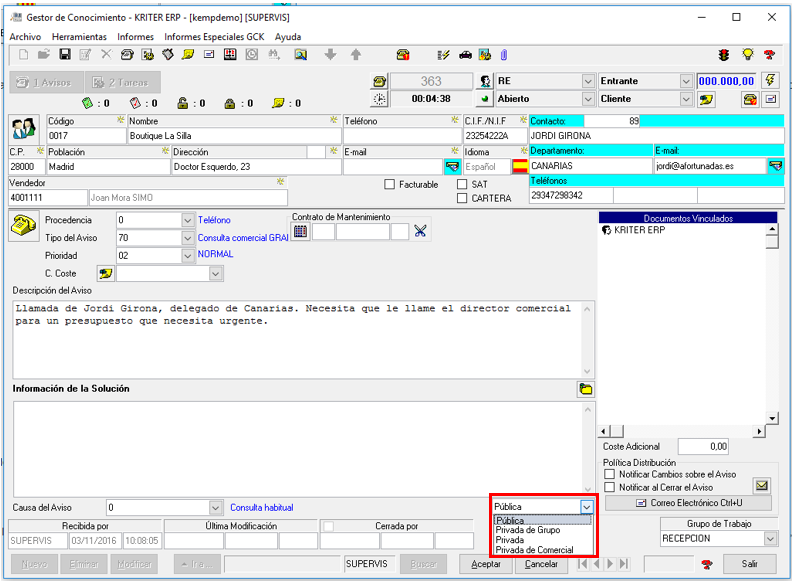Select Privada de Comercial option
The image size is (794, 583).
[x=534, y=550]
